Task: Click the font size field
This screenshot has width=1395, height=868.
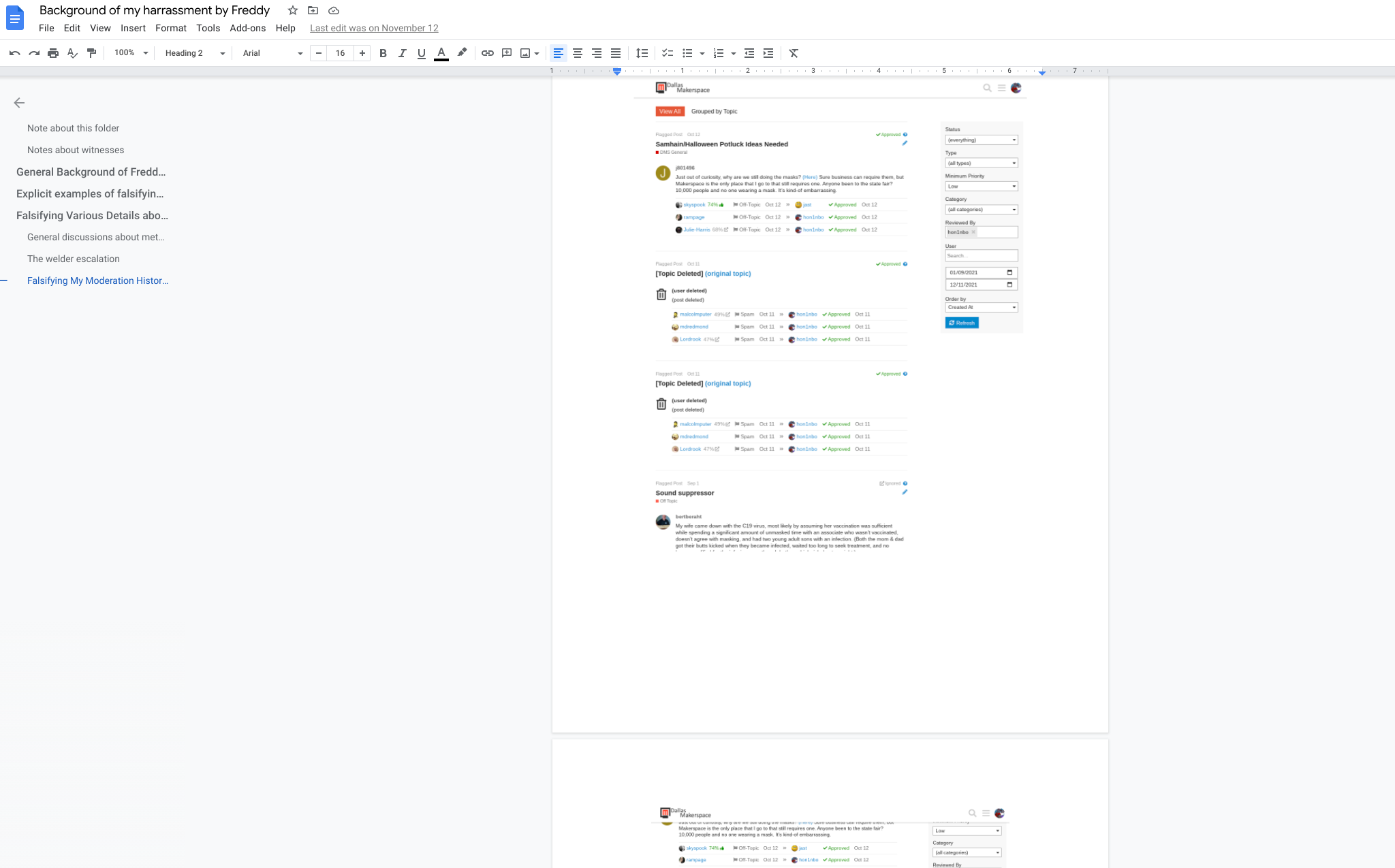Action: click(340, 53)
